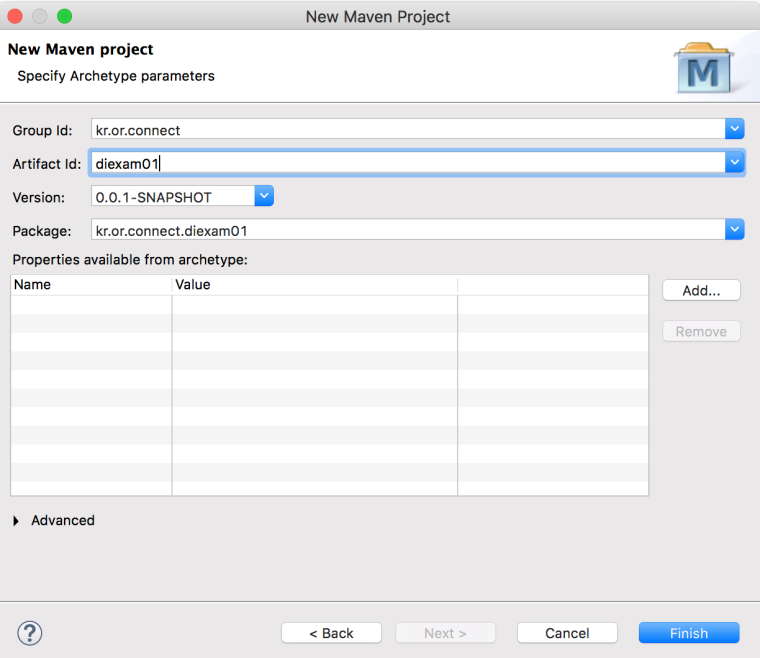
Task: Open the Package dropdown arrow
Action: click(734, 229)
